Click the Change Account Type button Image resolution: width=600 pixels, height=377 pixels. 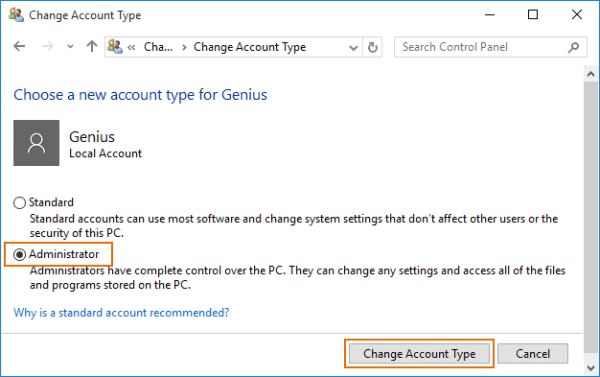(x=419, y=354)
